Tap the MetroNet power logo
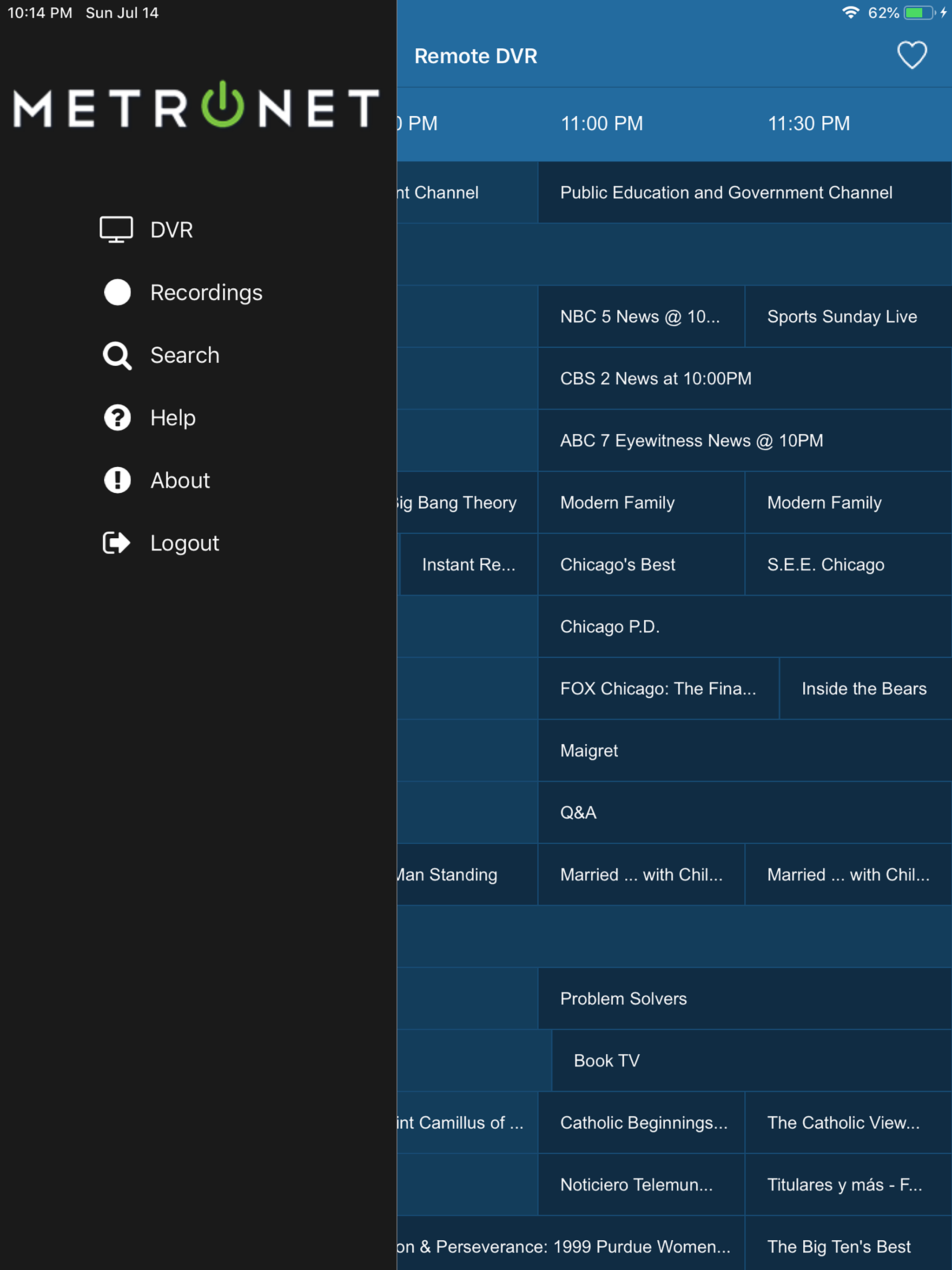 pos(195,106)
